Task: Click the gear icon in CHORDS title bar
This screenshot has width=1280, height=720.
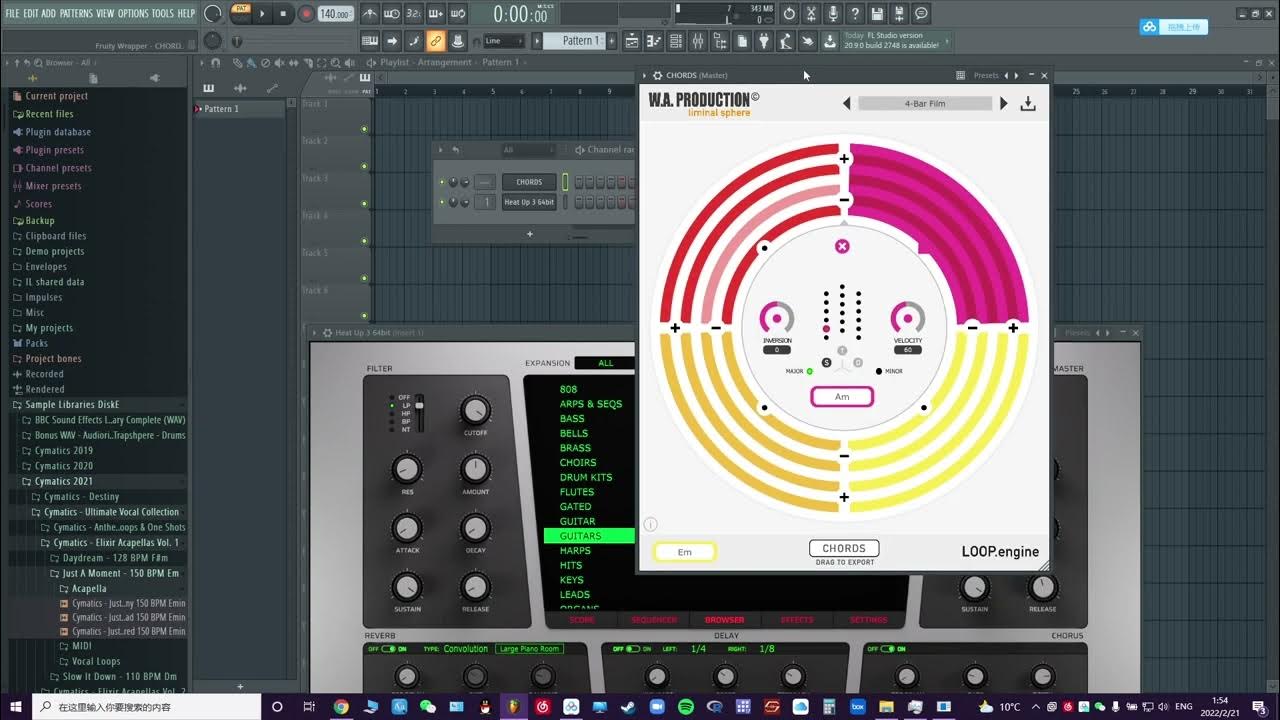Action: coord(657,75)
